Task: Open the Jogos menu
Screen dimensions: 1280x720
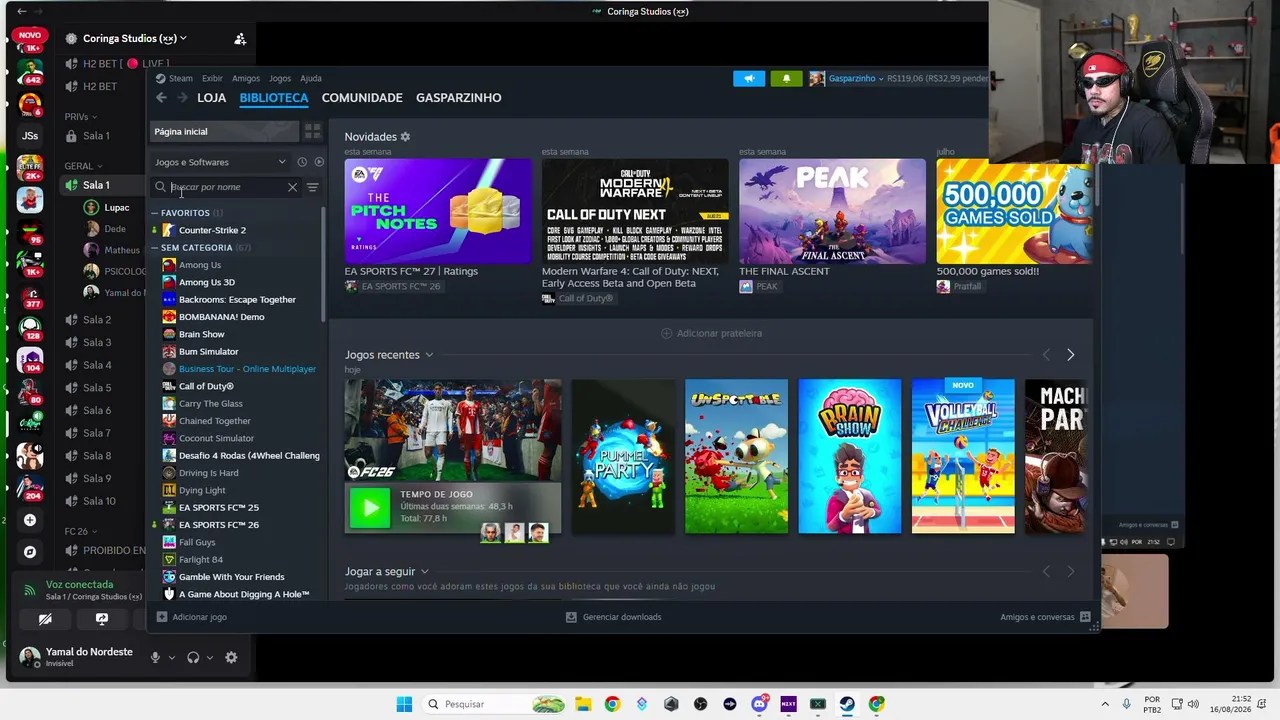Action: (280, 78)
